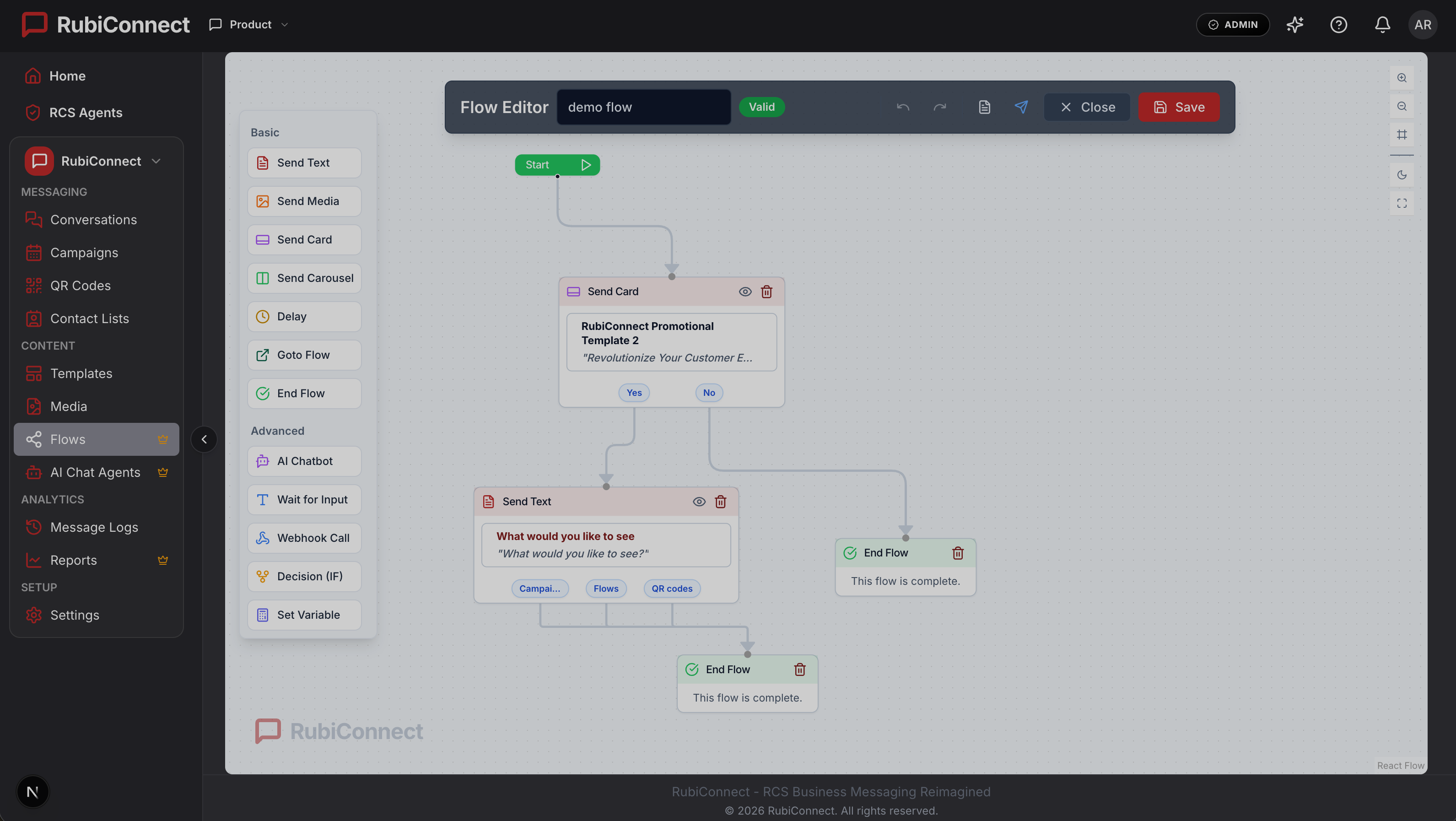Select Webhook Call block in palette
Viewport: 1456px width, 821px height.
tap(304, 538)
